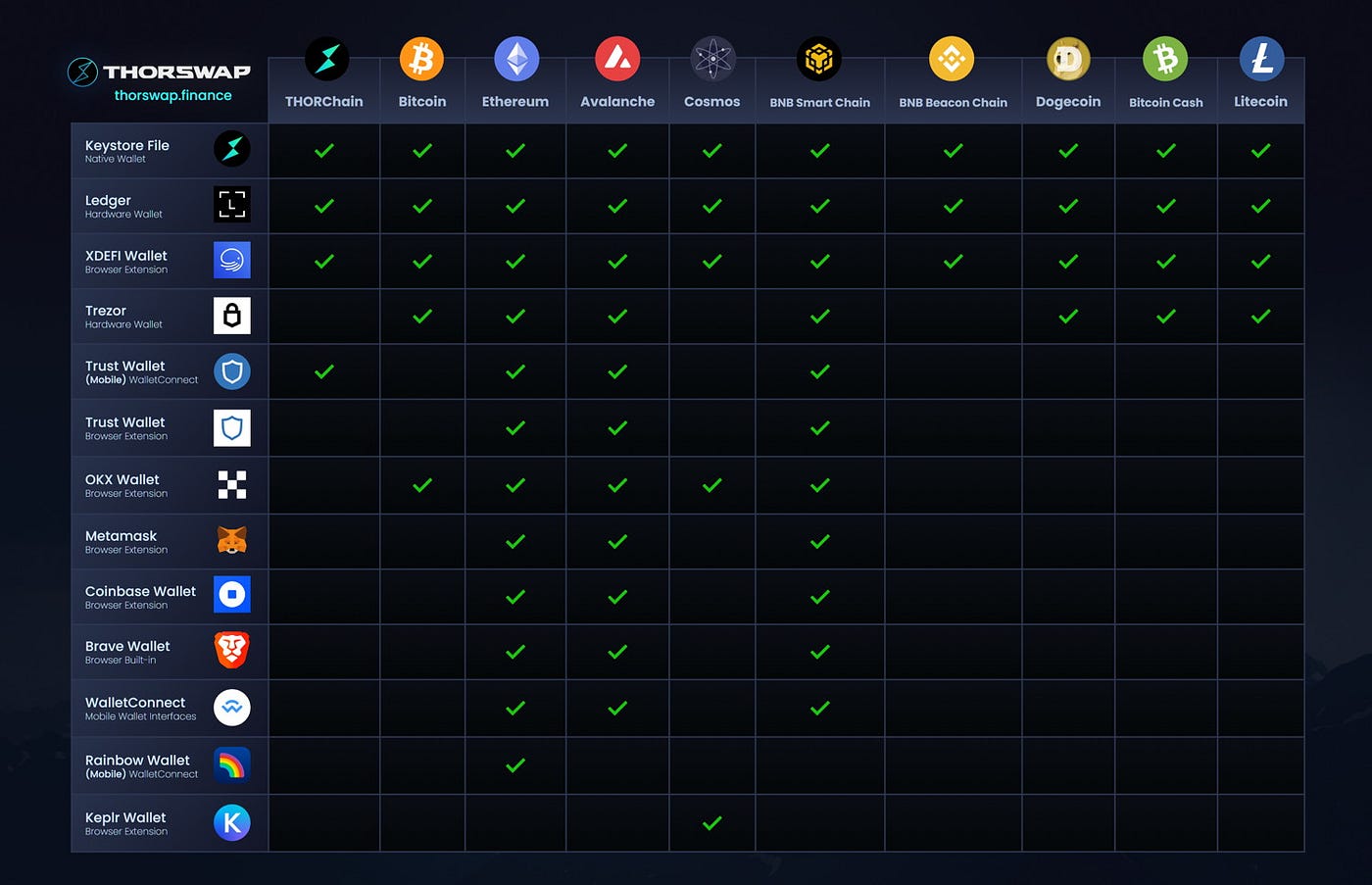Click the Cosmos column icon

pos(712,59)
